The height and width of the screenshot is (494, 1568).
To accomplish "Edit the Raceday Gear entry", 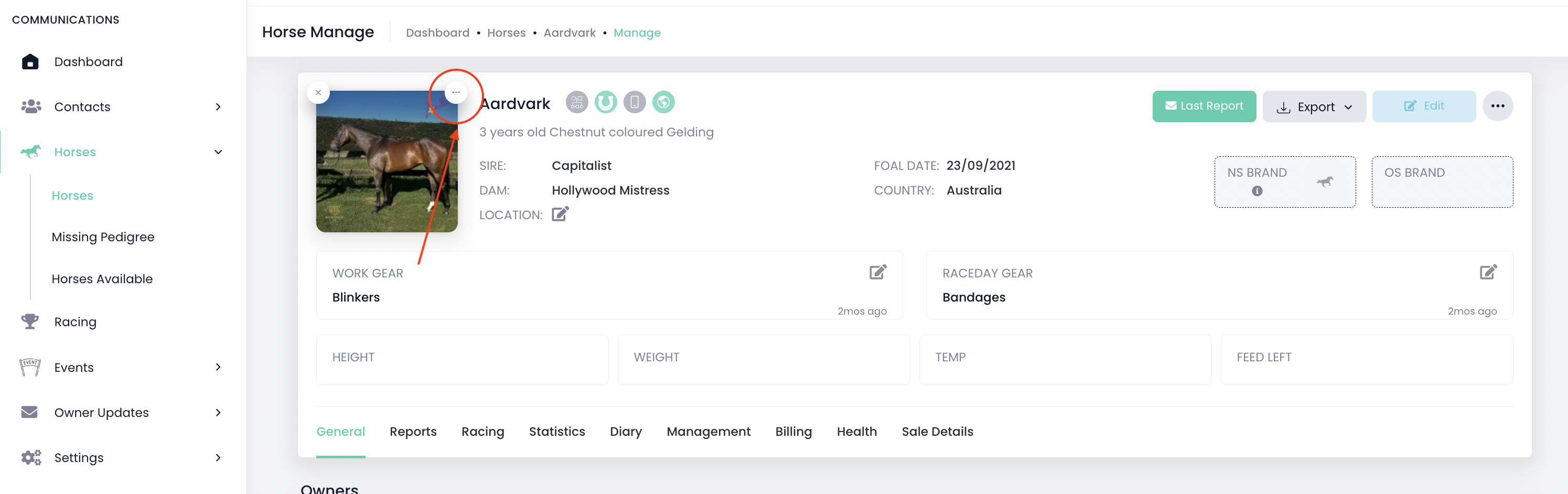I will click(x=1488, y=272).
